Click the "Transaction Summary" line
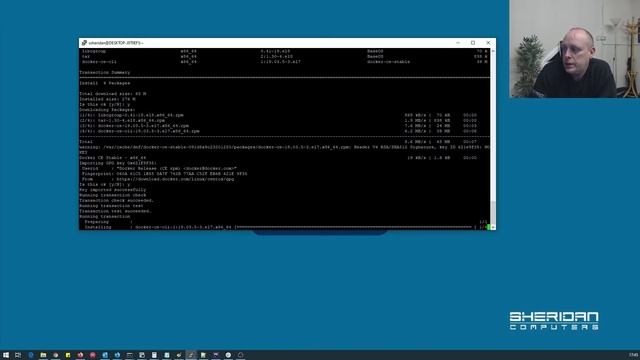This screenshot has width=640, height=360. click(105, 73)
